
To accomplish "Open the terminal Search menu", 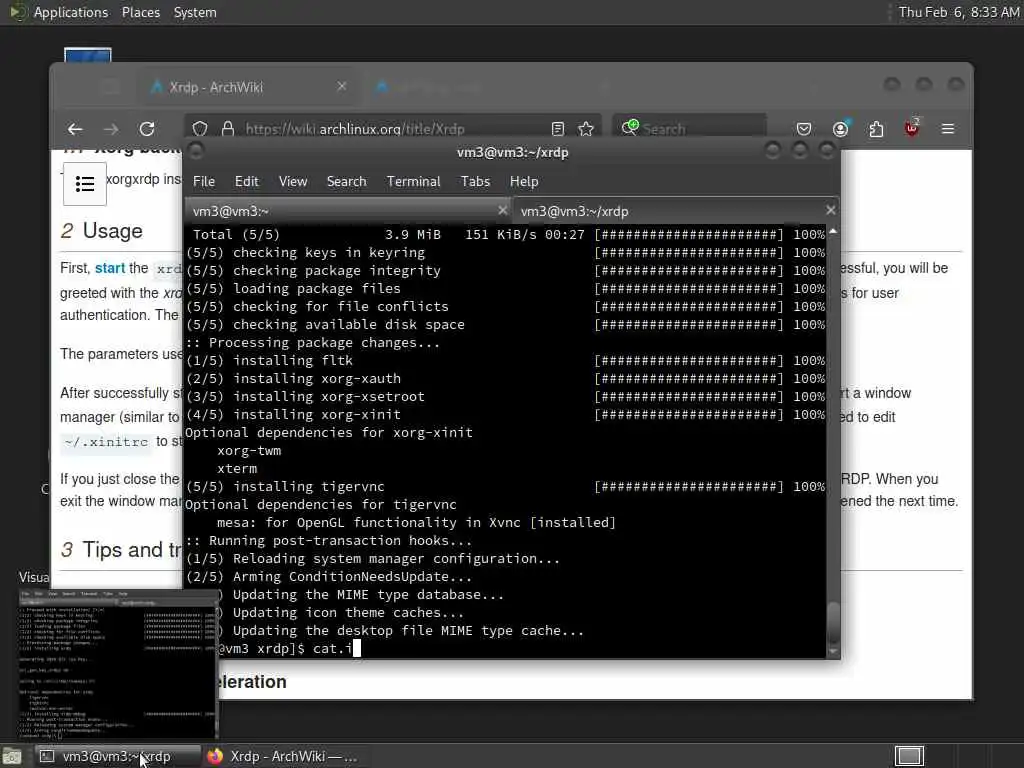I will pyautogui.click(x=346, y=182).
